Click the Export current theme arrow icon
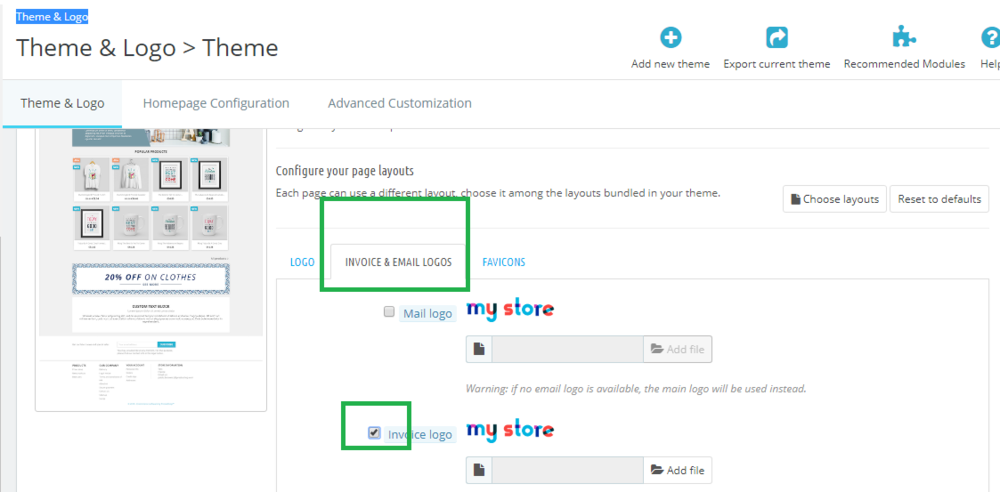Viewport: 1000px width, 492px height. [x=777, y=38]
